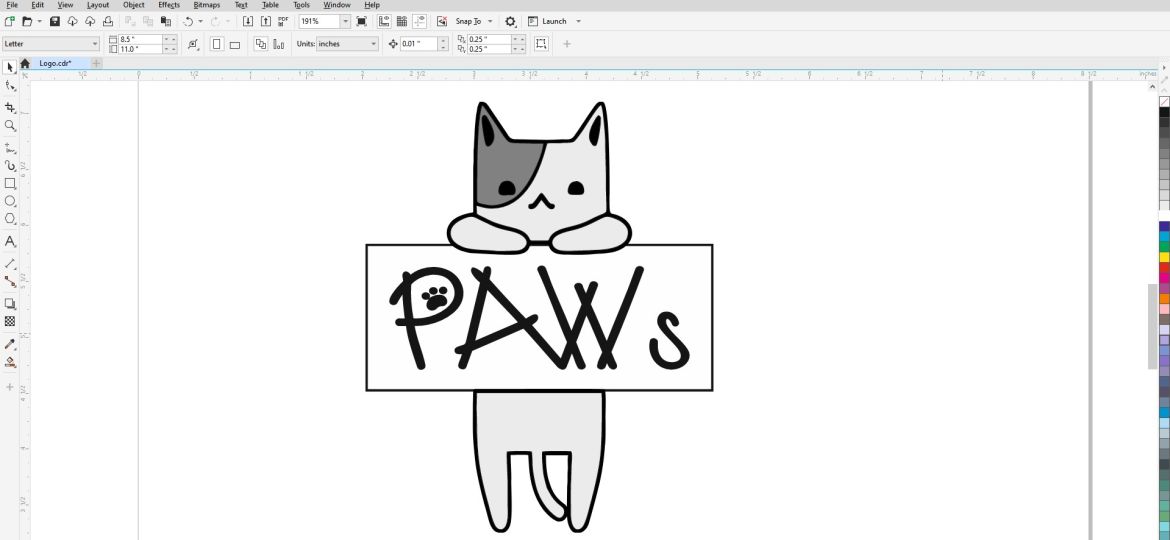Viewport: 1170px width, 540px height.
Task: Go to the Welcome Screen home tab
Action: pos(25,63)
